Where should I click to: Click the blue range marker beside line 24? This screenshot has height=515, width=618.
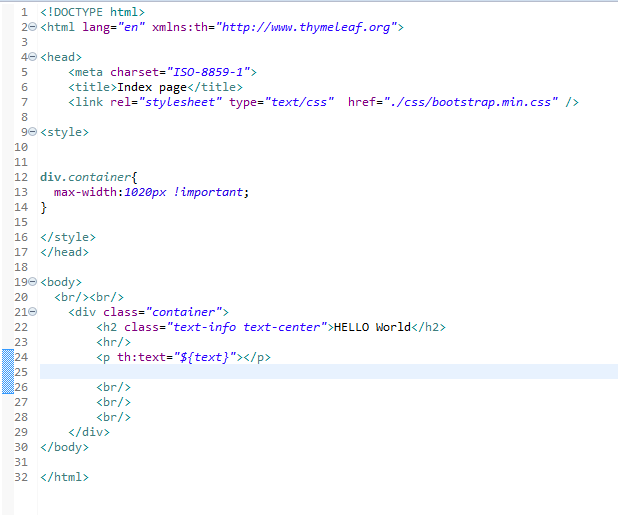[x=8, y=371]
